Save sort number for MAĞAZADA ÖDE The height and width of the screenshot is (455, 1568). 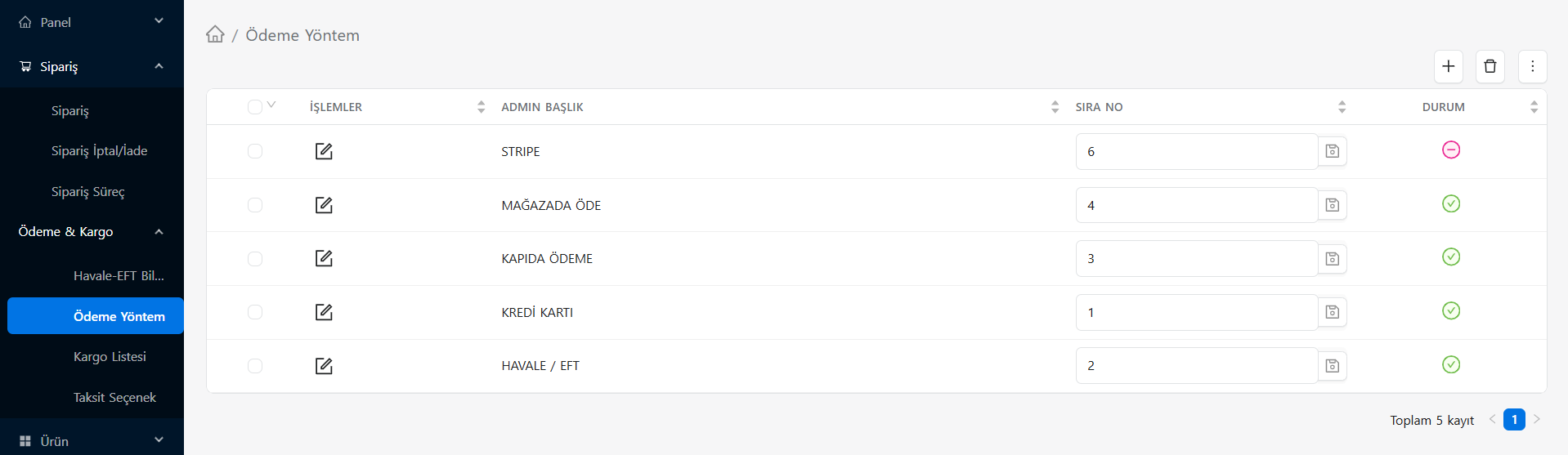pyautogui.click(x=1332, y=205)
